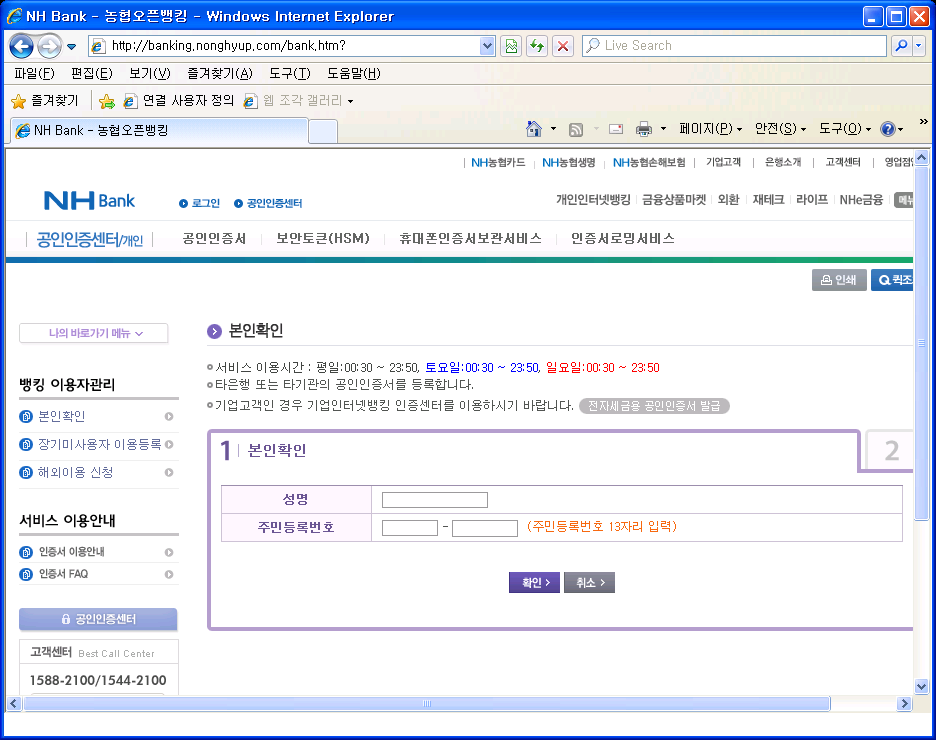The image size is (936, 740).
Task: Click the add to favorites bar icon
Action: pyautogui.click(x=107, y=101)
